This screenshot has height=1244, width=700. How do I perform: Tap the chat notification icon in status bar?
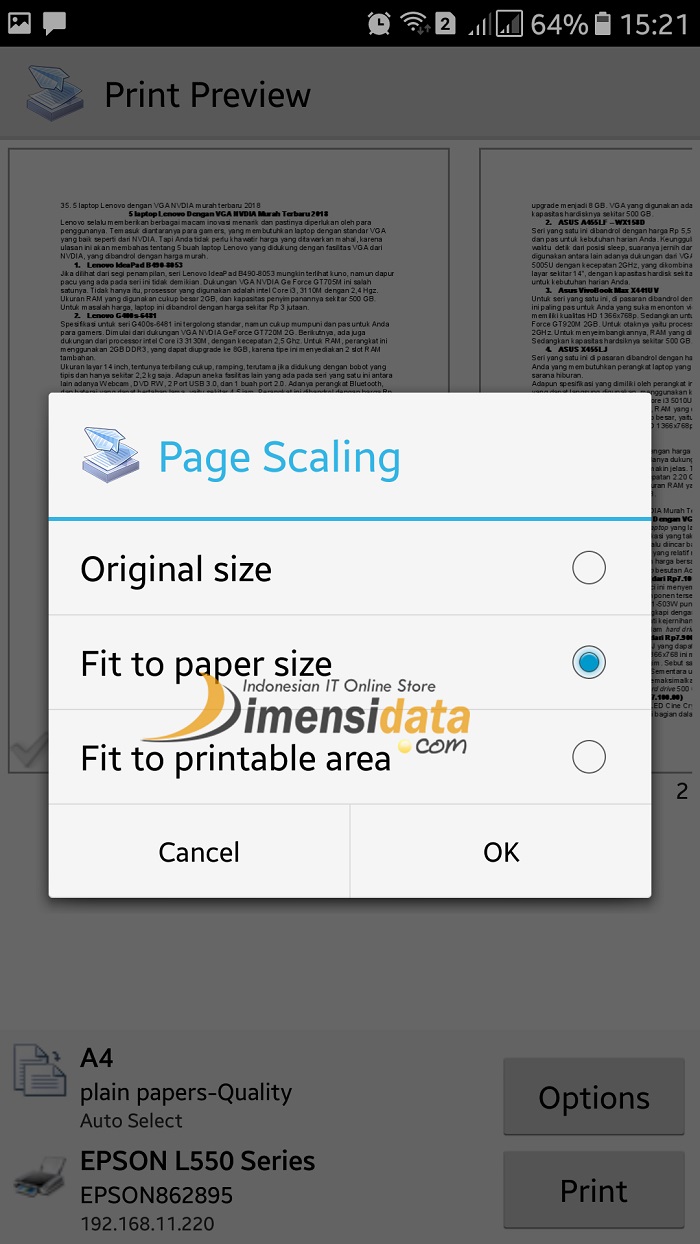(56, 22)
